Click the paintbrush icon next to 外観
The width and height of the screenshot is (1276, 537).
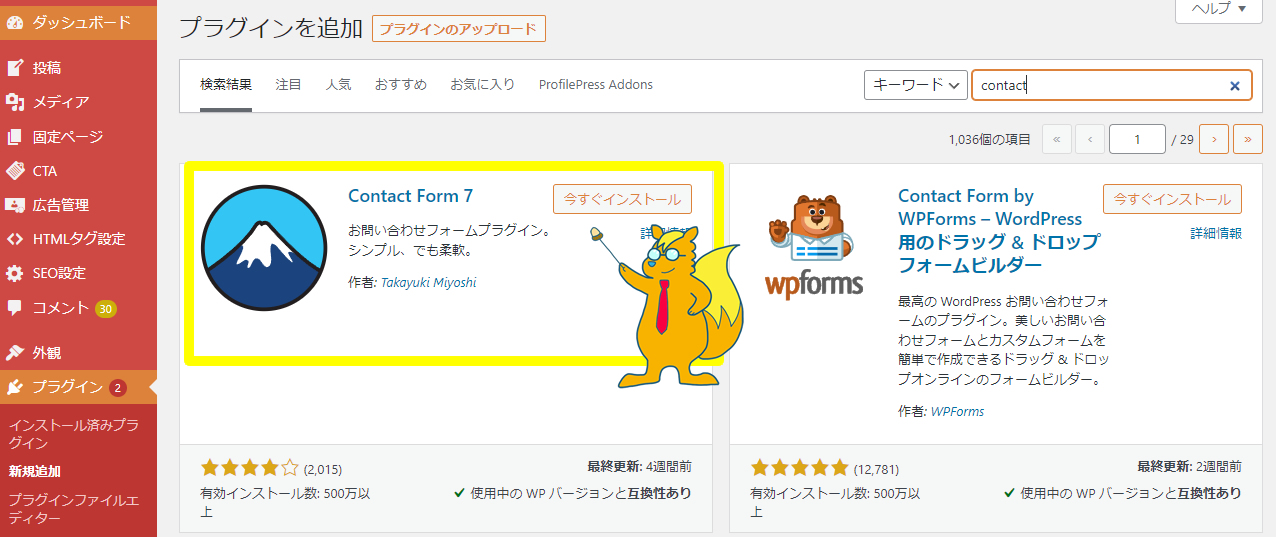(15, 353)
